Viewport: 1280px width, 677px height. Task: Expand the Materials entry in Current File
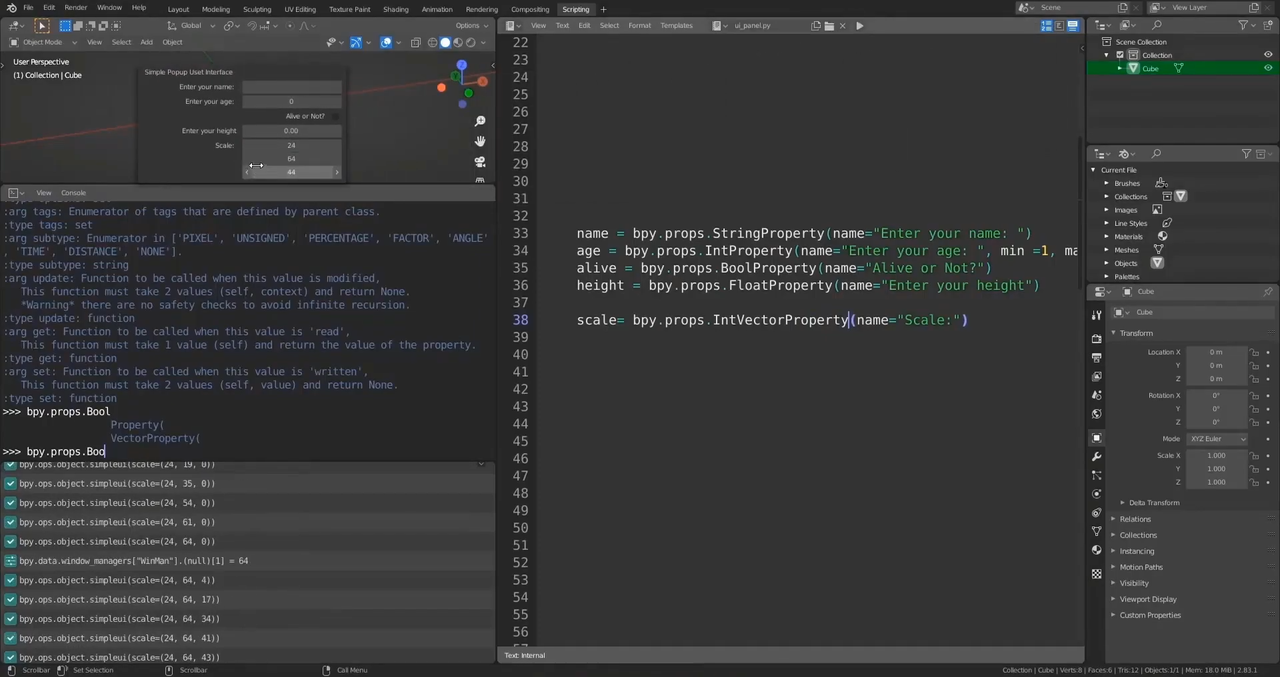point(1107,236)
